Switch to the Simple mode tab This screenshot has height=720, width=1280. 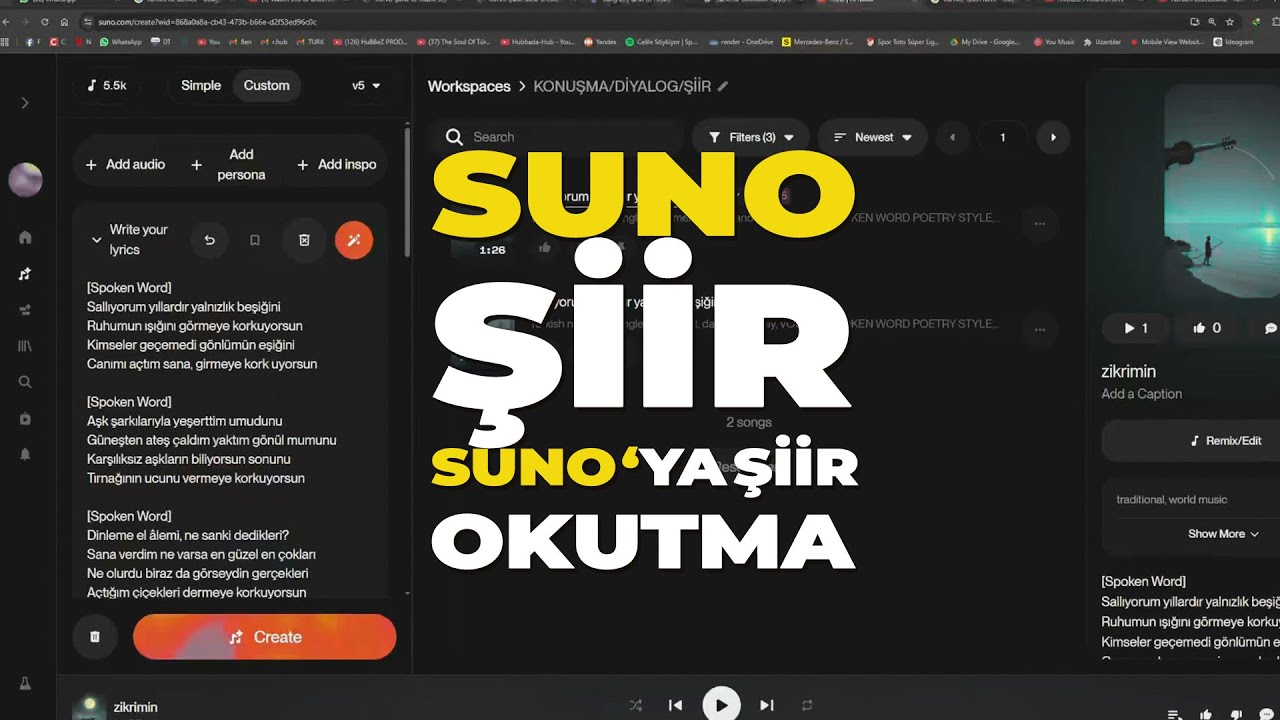201,85
